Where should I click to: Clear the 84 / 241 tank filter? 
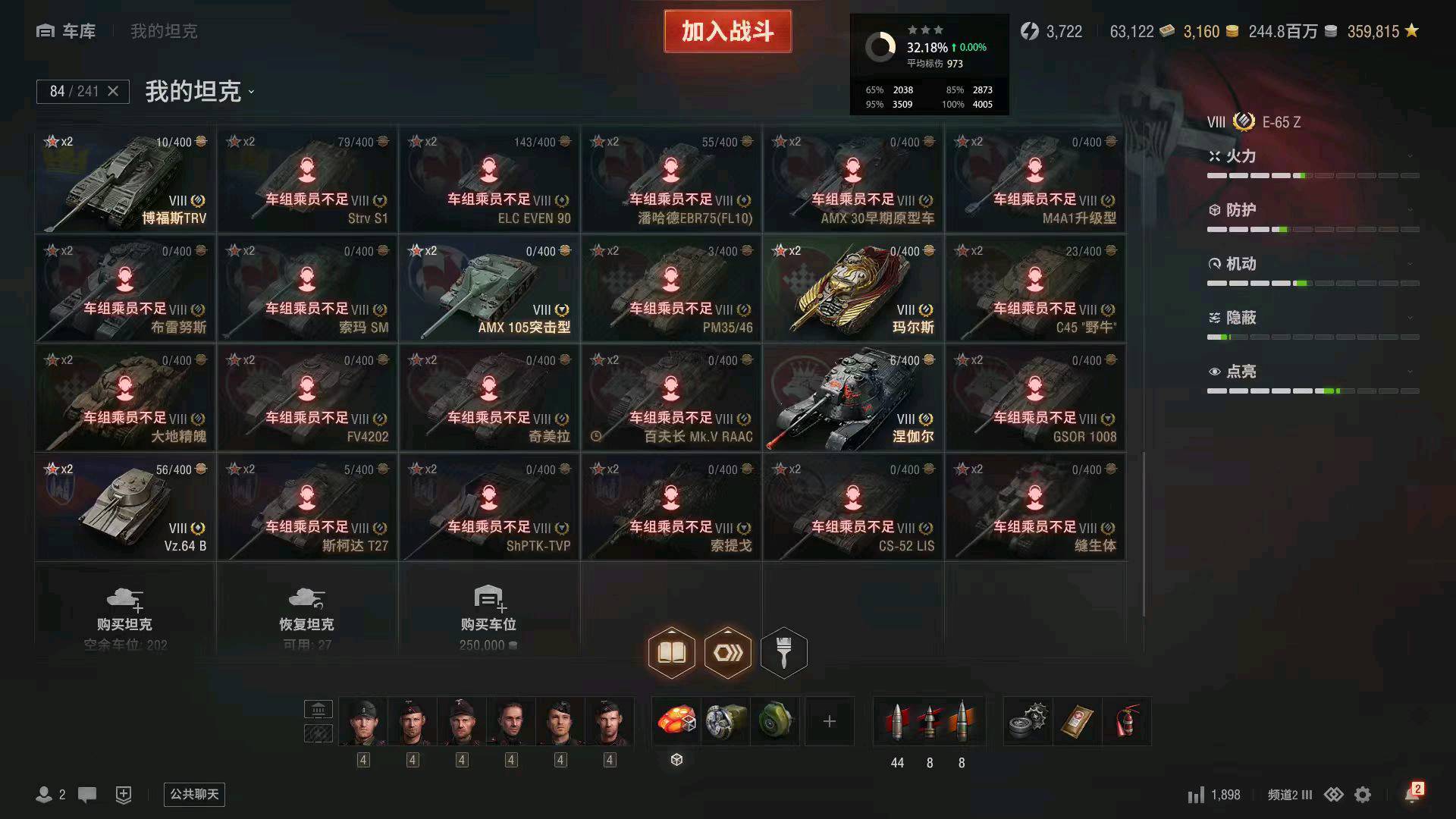pos(113,91)
